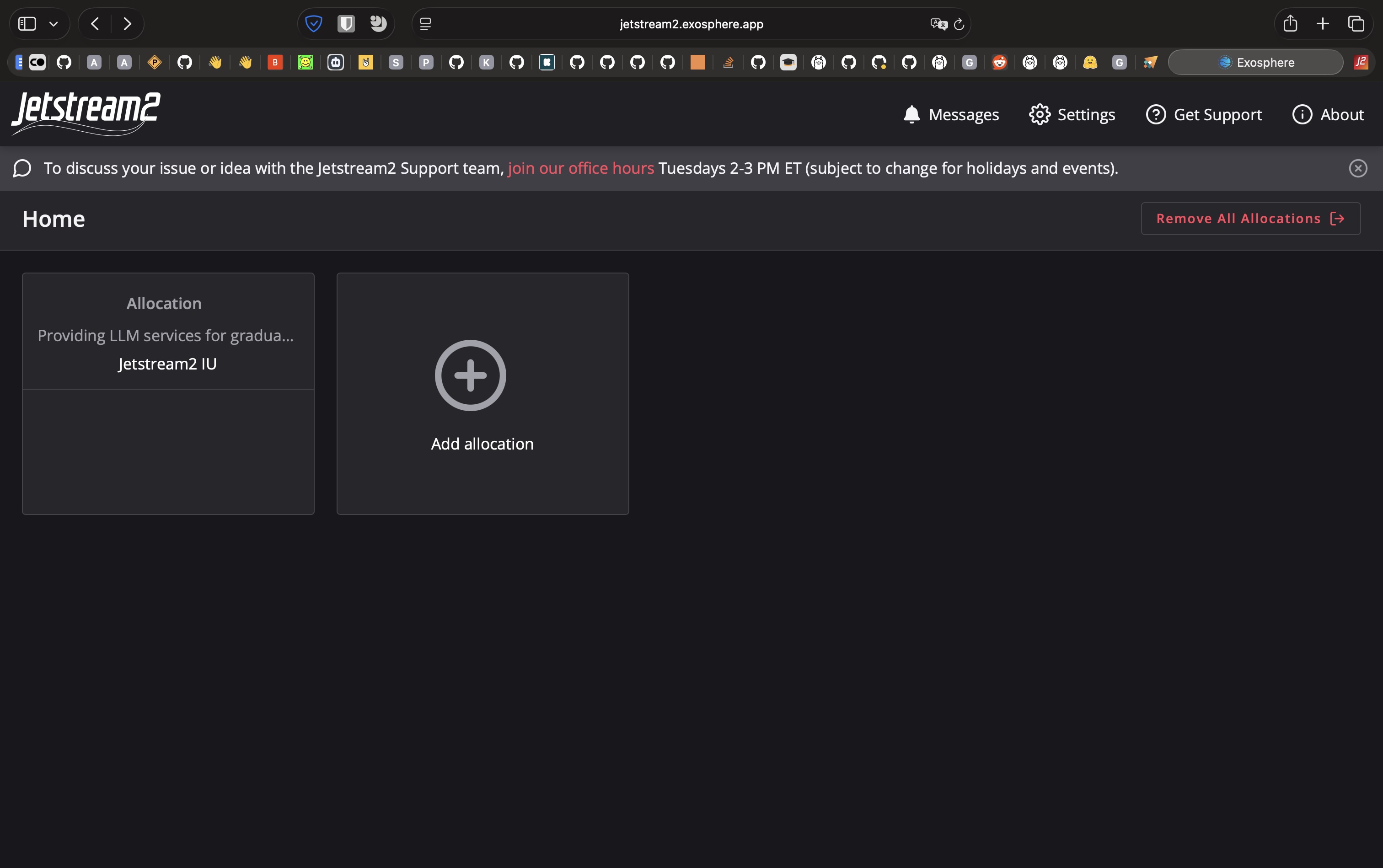Click the Remove All Allocations button
Image resolution: width=1383 pixels, height=868 pixels.
click(1250, 218)
